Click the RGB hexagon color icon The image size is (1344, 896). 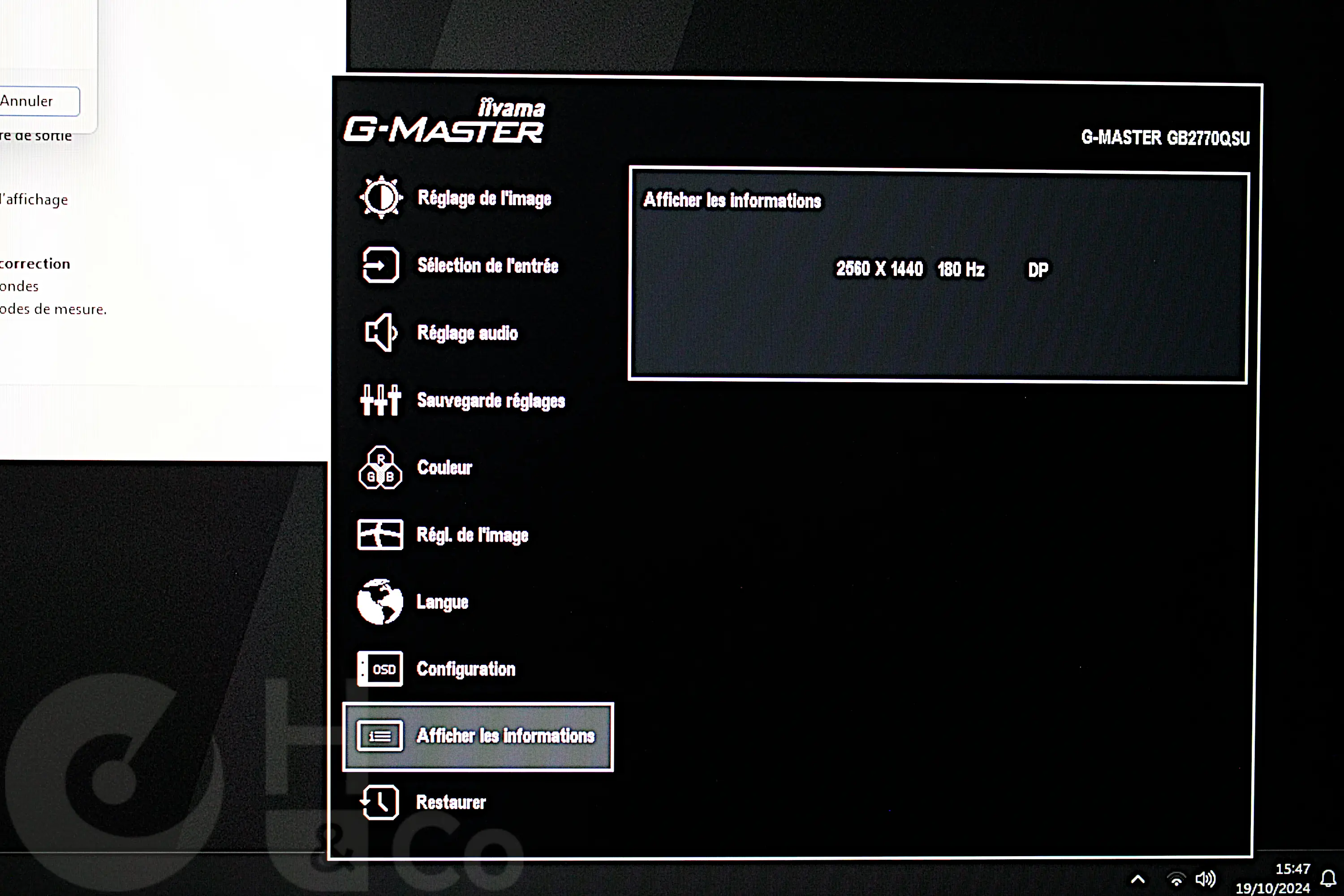pyautogui.click(x=380, y=467)
